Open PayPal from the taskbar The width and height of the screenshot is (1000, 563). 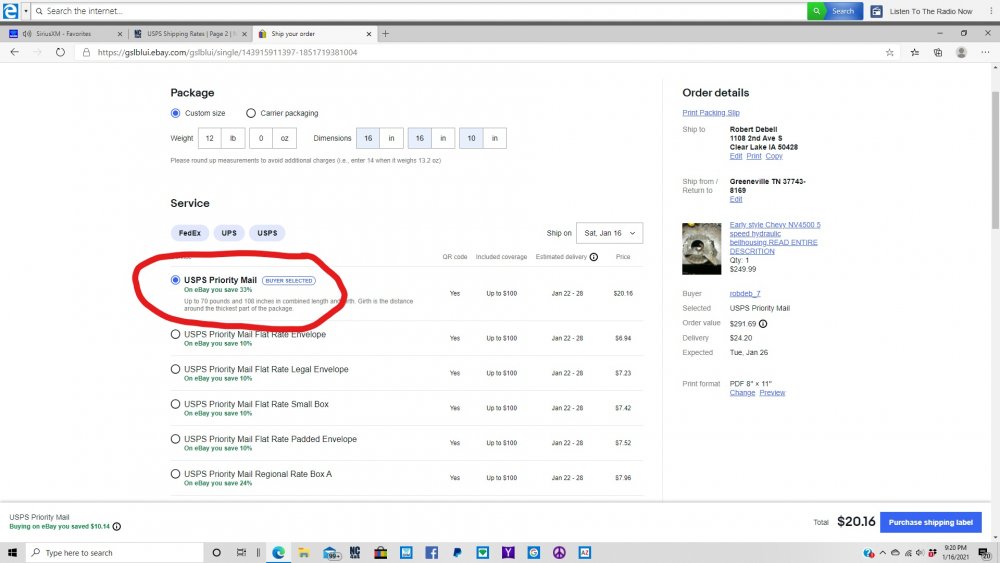(457, 553)
